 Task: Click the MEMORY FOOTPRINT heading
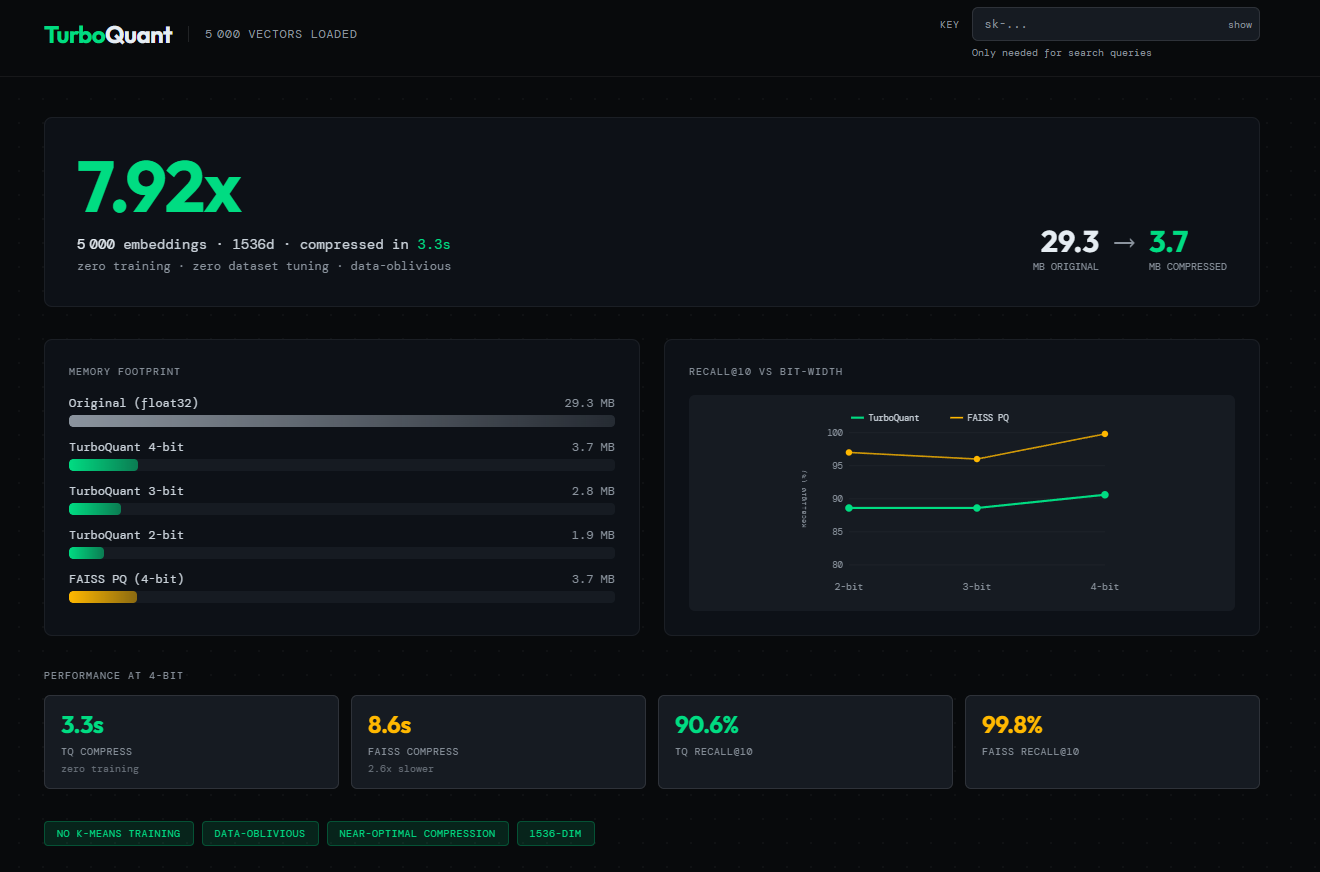pyautogui.click(x=125, y=372)
